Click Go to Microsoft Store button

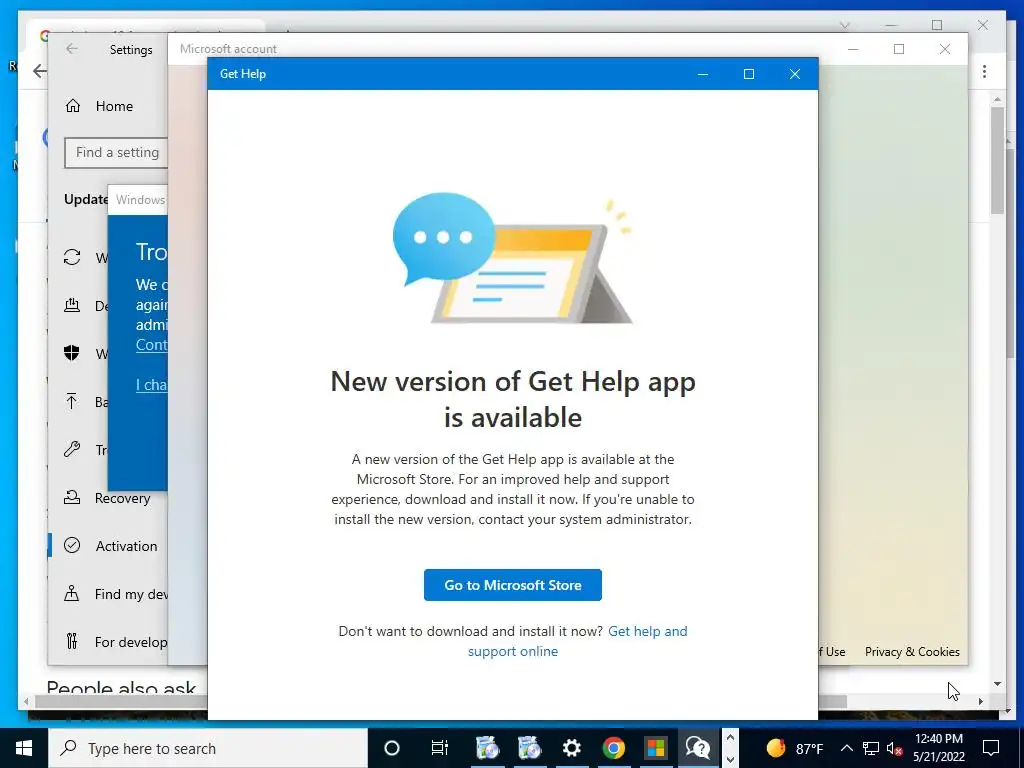(x=513, y=585)
